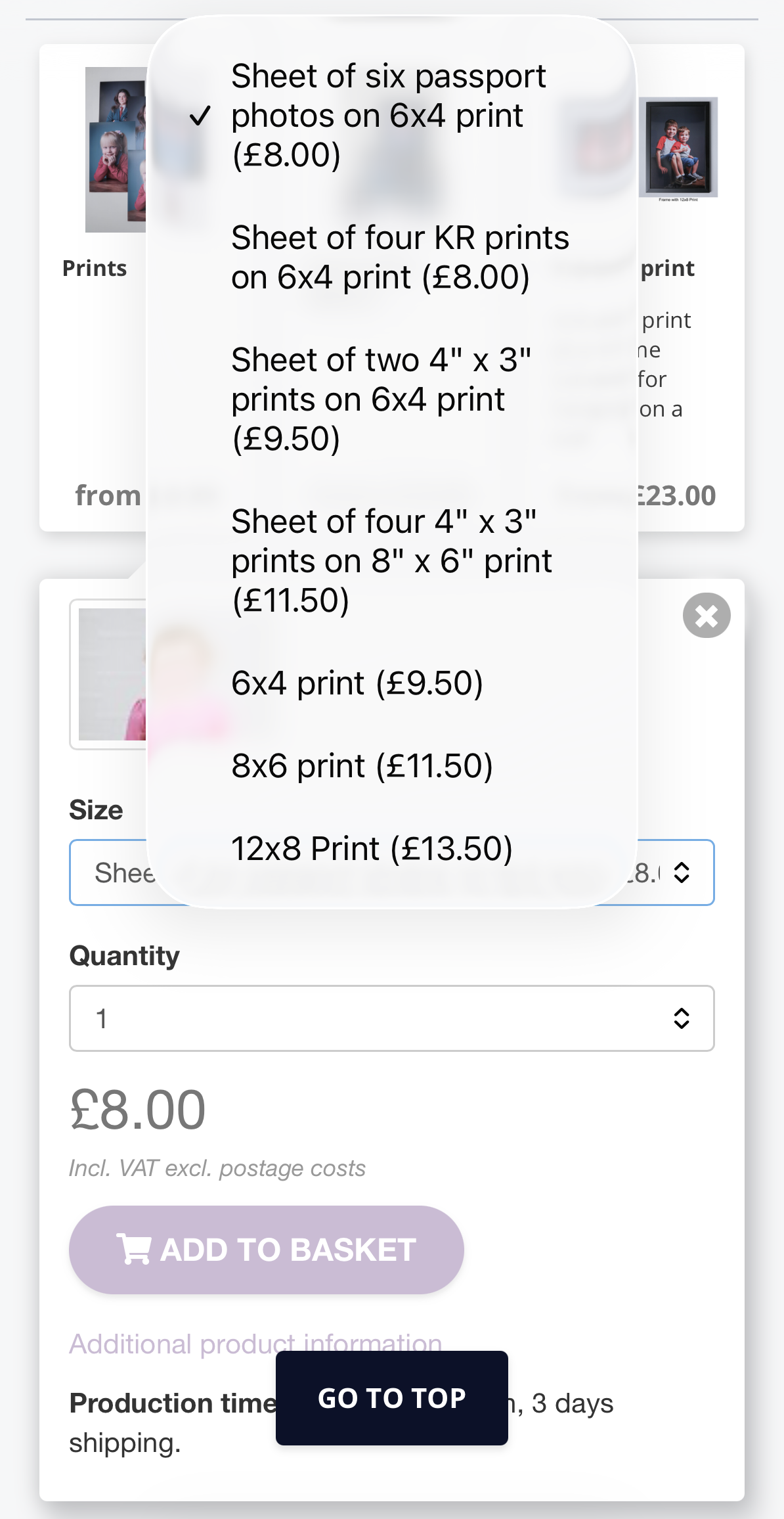This screenshot has width=784, height=1519.
Task: Pick Sheet of four 4" x 3" on 8x6
Action: [392, 561]
